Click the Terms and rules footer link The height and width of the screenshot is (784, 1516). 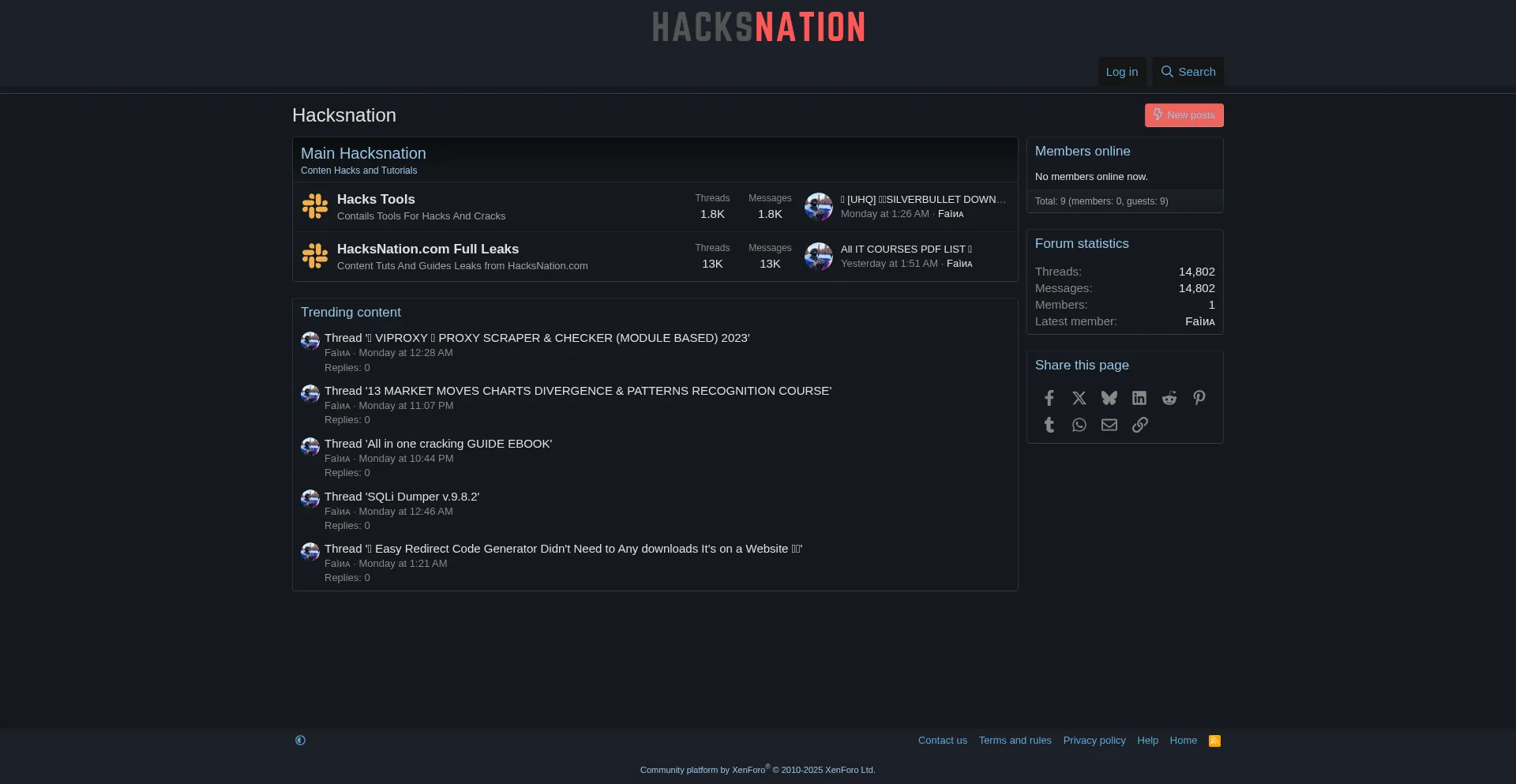click(x=1015, y=741)
